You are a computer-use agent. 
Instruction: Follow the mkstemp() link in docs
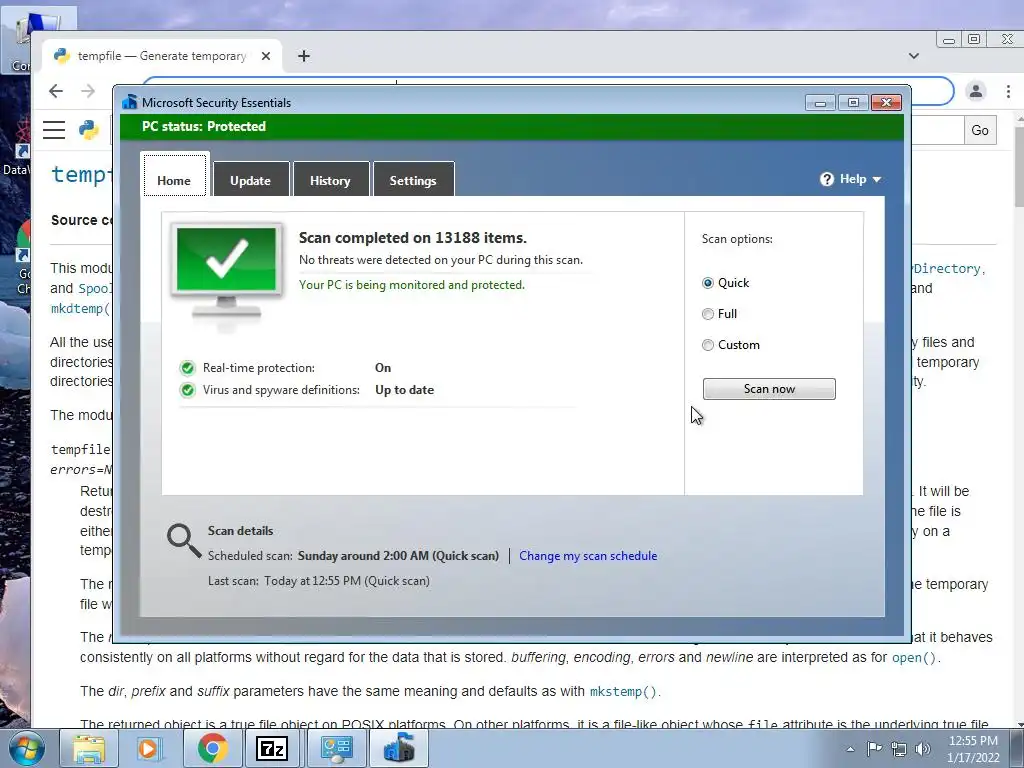tap(623, 692)
